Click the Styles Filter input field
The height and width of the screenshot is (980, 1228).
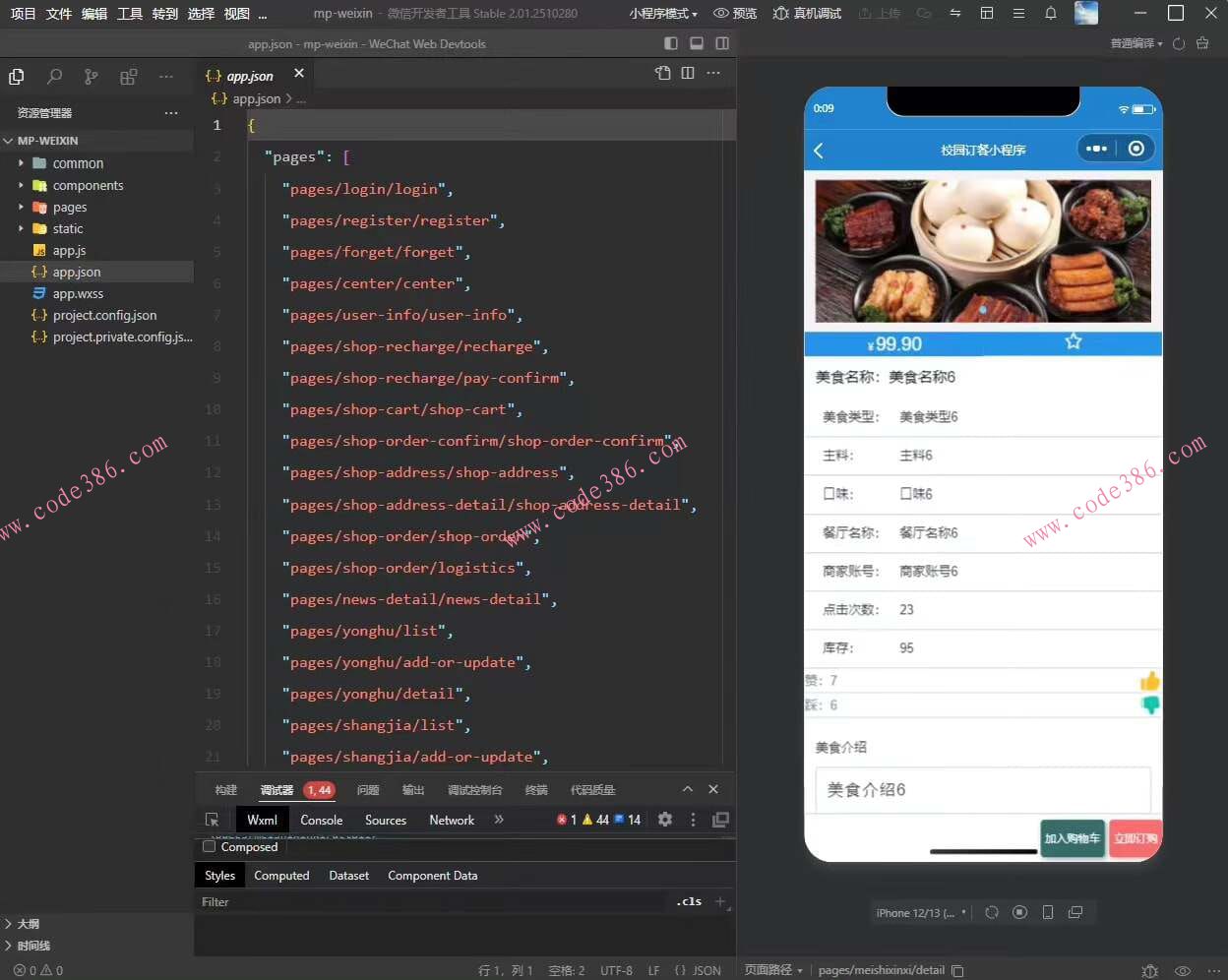(x=394, y=901)
